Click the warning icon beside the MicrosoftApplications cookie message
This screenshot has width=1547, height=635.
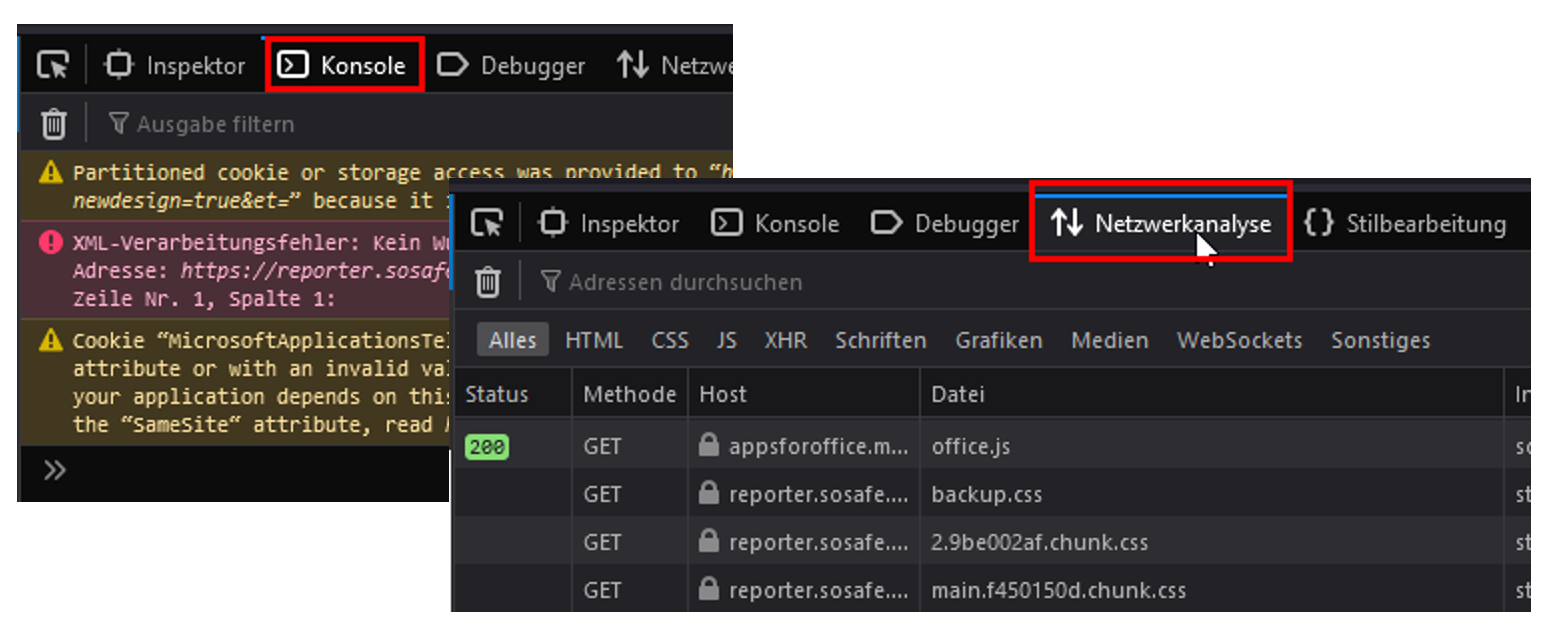(x=50, y=341)
